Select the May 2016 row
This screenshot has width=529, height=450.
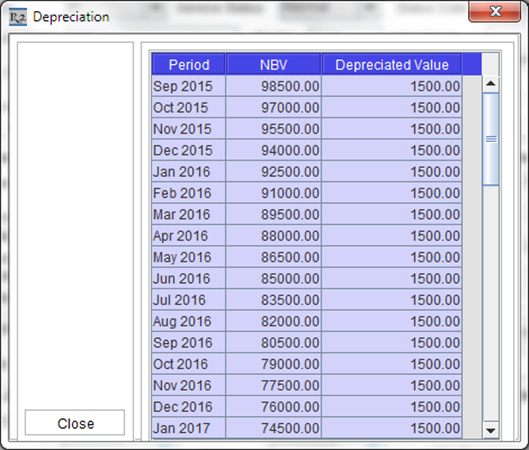(307, 257)
